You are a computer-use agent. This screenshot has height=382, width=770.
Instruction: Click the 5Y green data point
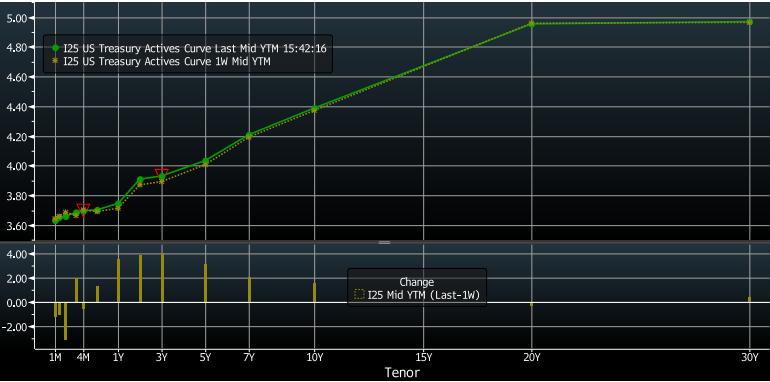[205, 161]
